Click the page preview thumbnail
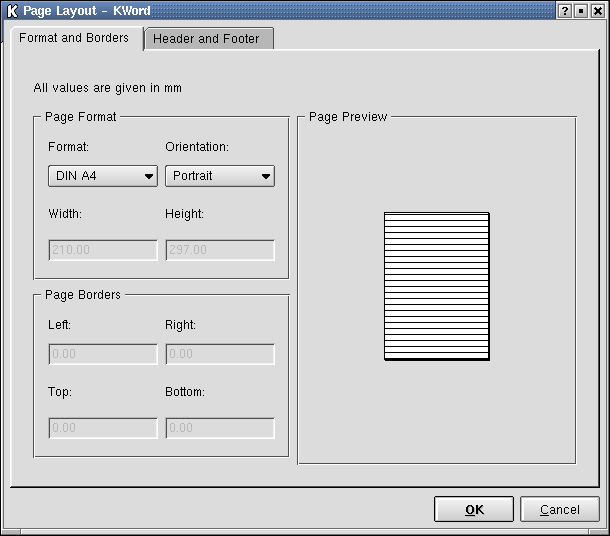Image resolution: width=610 pixels, height=536 pixels. pyautogui.click(x=436, y=286)
